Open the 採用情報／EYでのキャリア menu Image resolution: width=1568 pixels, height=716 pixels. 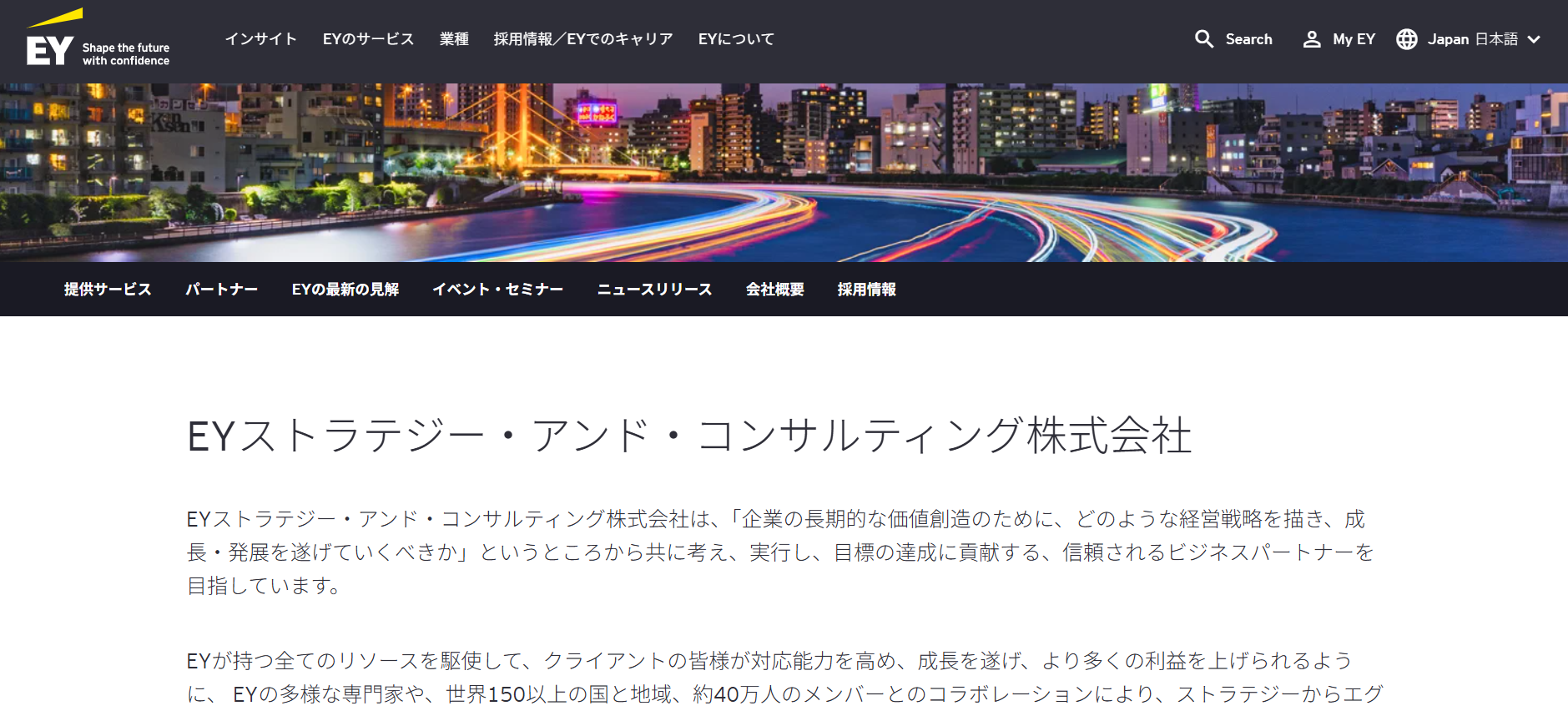[x=583, y=39]
